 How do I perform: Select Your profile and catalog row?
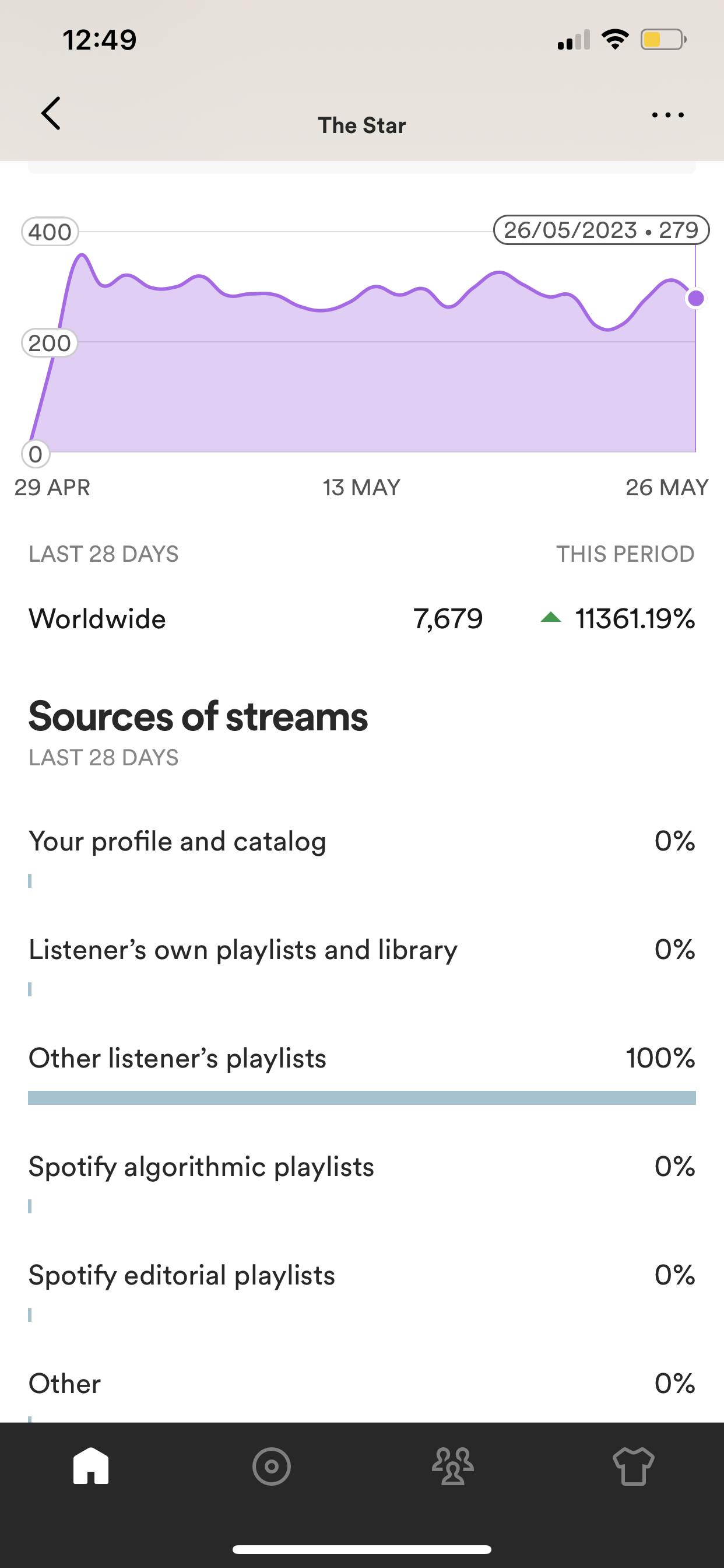click(361, 841)
